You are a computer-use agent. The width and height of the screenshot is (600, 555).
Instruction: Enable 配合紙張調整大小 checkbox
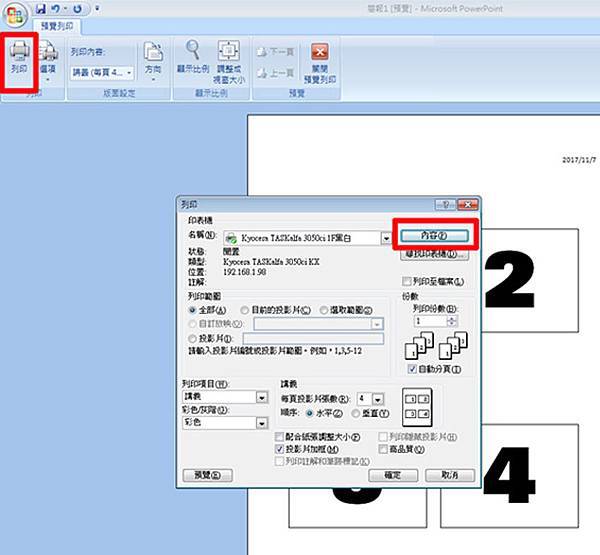point(279,437)
